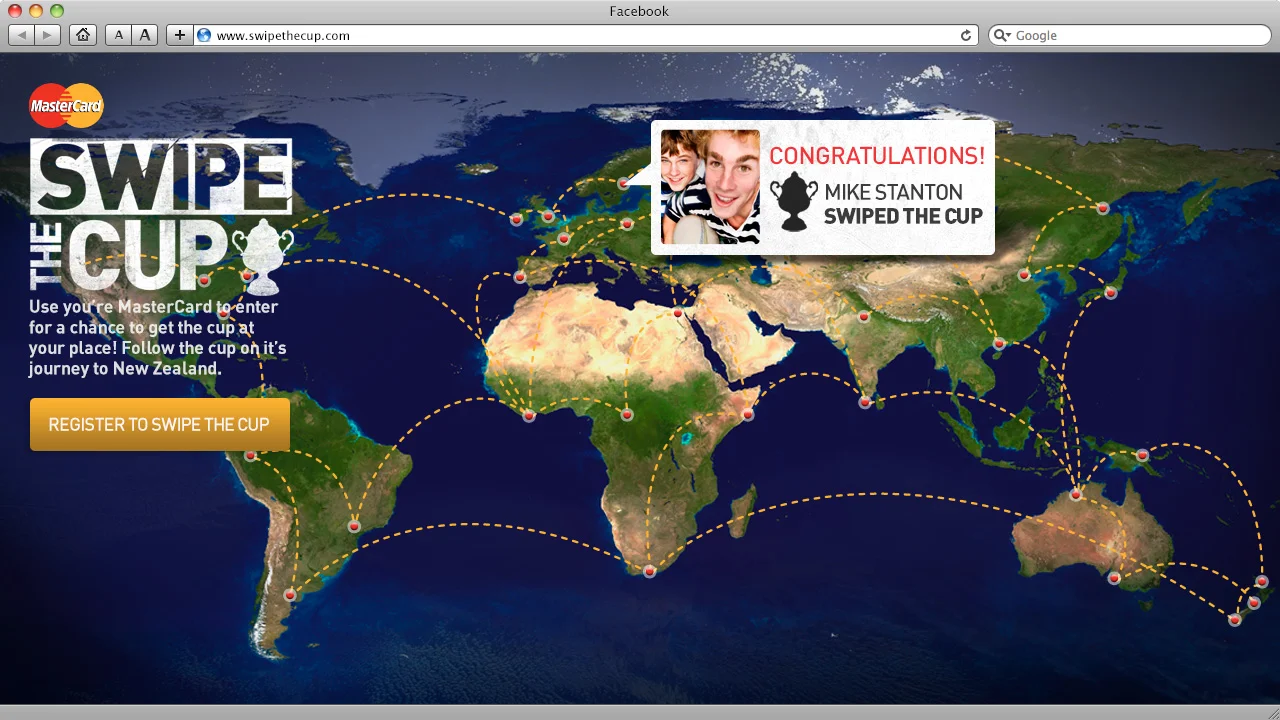Click the globe site icon in address bar

coord(205,35)
